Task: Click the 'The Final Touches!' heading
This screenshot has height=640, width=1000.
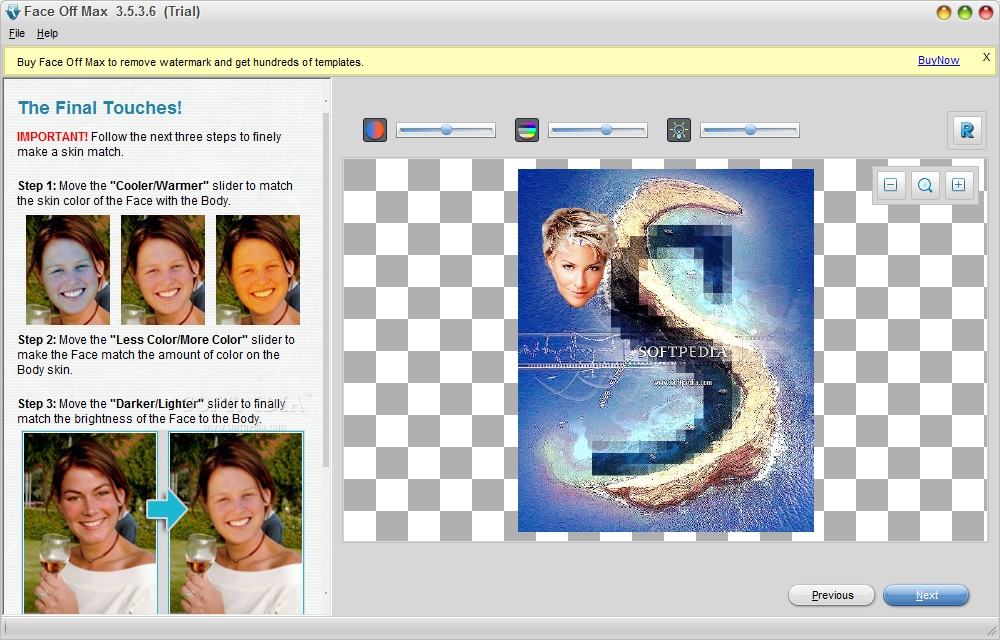Action: [99, 108]
